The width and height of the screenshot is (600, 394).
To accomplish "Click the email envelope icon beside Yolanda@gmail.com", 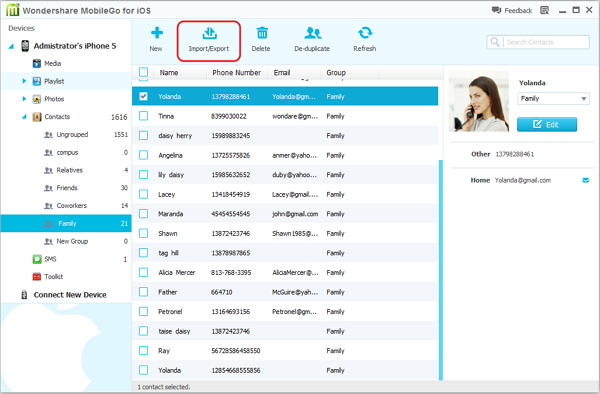I will click(585, 180).
